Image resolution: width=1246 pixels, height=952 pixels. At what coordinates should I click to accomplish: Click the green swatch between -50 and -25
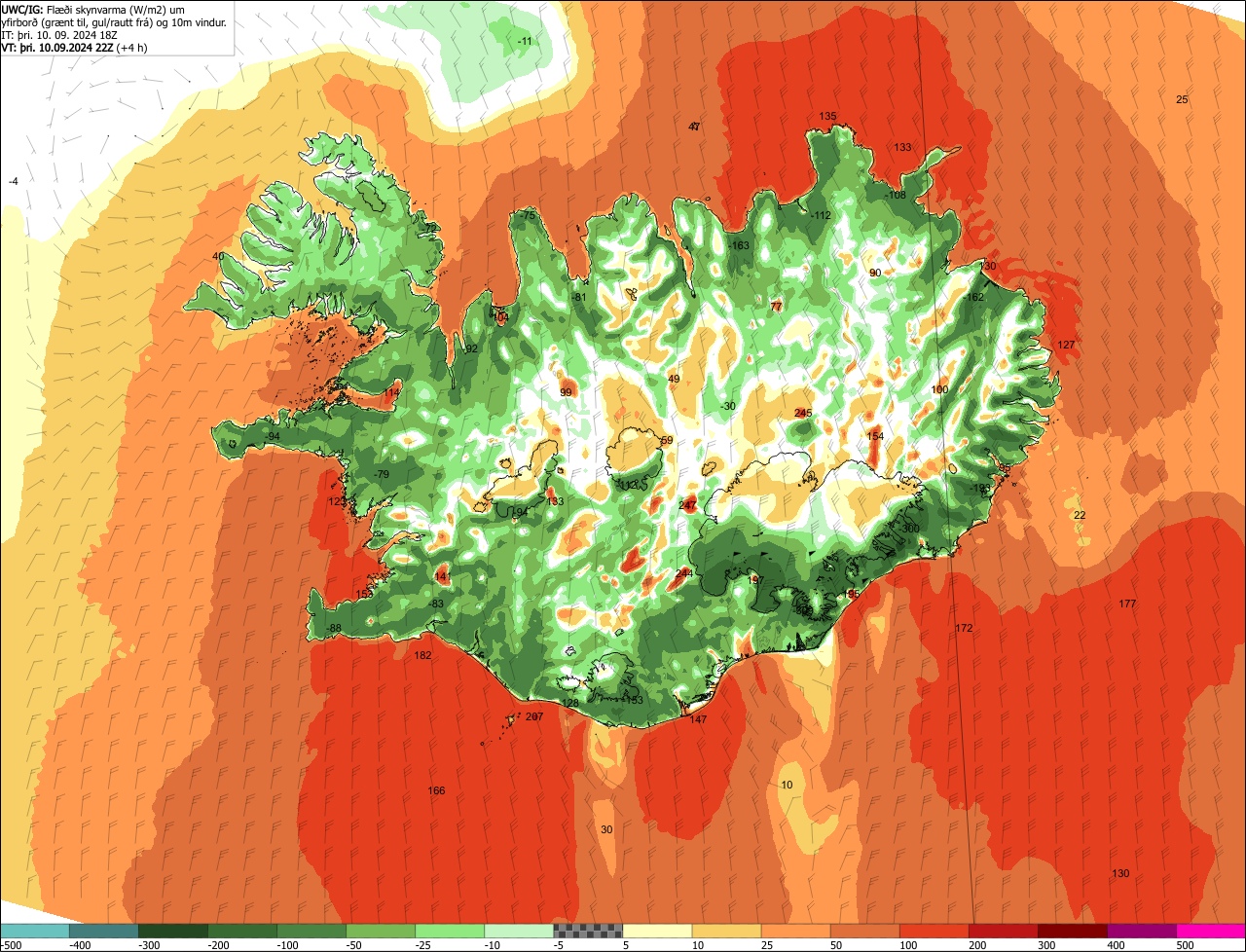[381, 931]
